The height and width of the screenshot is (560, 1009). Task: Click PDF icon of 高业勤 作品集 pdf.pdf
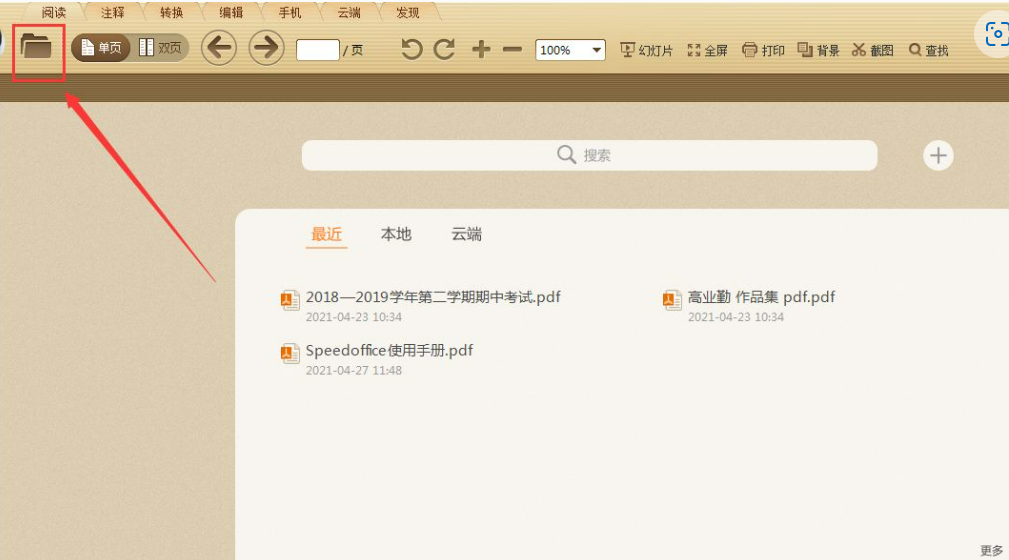coord(672,300)
